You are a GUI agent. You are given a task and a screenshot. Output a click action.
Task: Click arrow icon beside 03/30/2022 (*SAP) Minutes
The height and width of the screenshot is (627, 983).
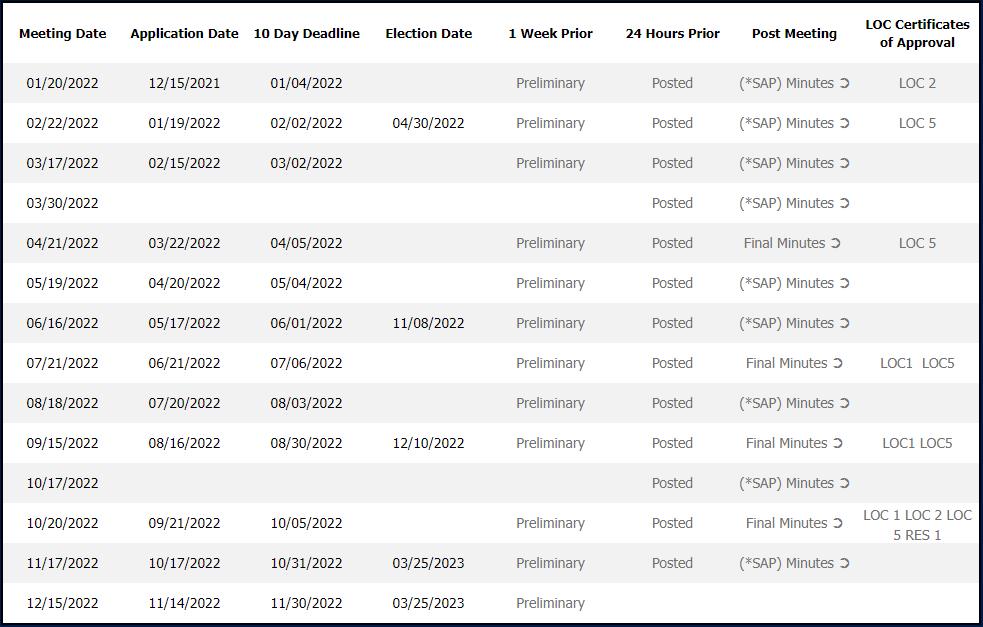[844, 204]
